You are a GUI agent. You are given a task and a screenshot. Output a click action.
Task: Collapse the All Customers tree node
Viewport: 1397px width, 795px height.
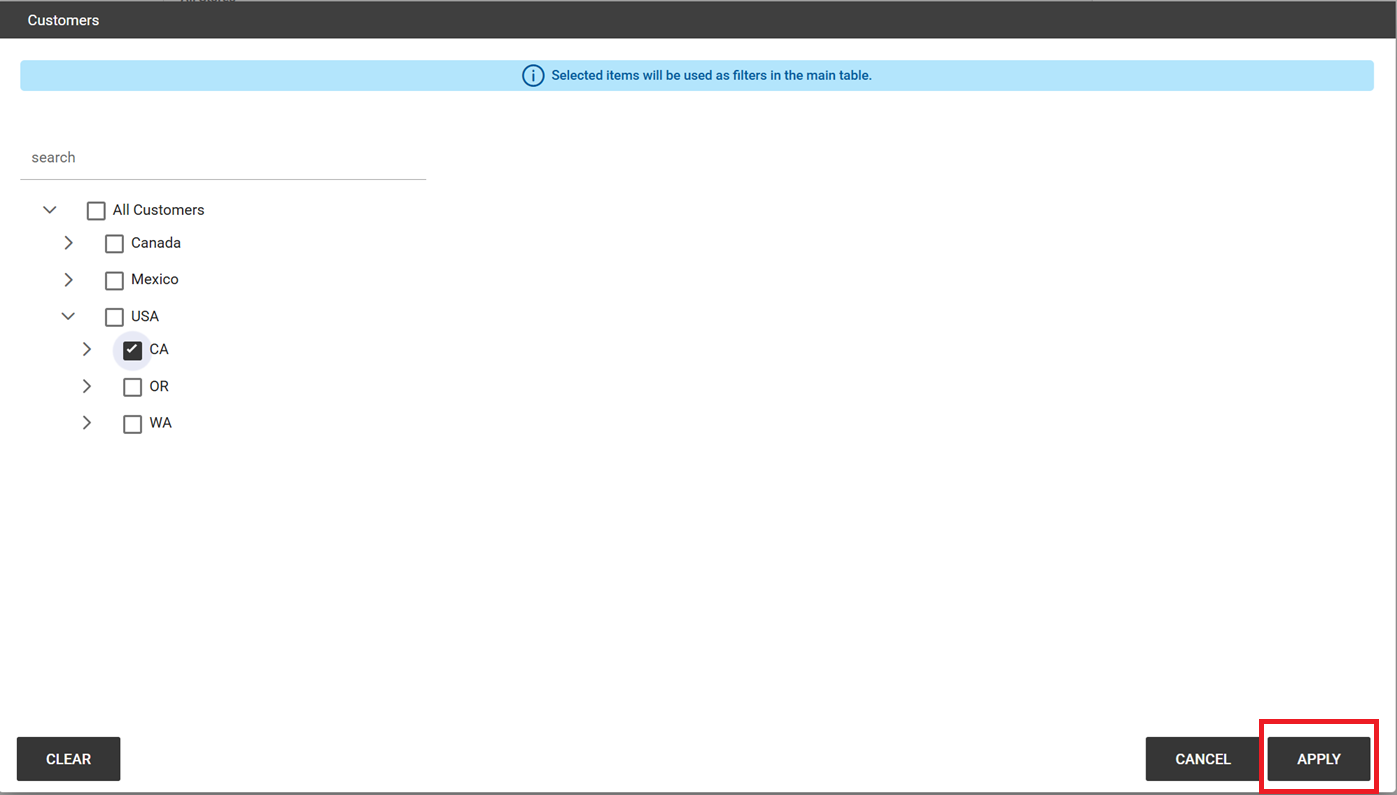pyautogui.click(x=50, y=210)
